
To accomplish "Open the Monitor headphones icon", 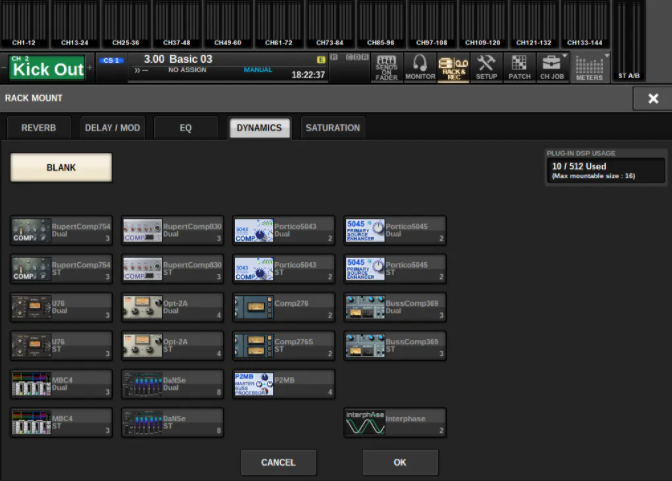I will [x=420, y=68].
